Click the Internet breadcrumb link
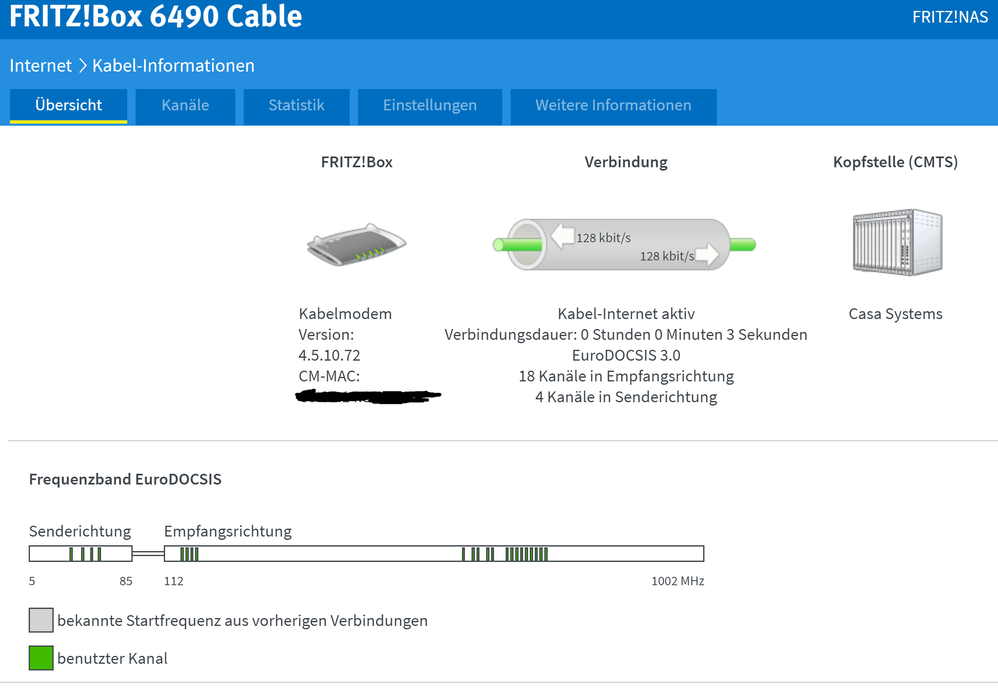The height and width of the screenshot is (698, 998). (x=40, y=65)
